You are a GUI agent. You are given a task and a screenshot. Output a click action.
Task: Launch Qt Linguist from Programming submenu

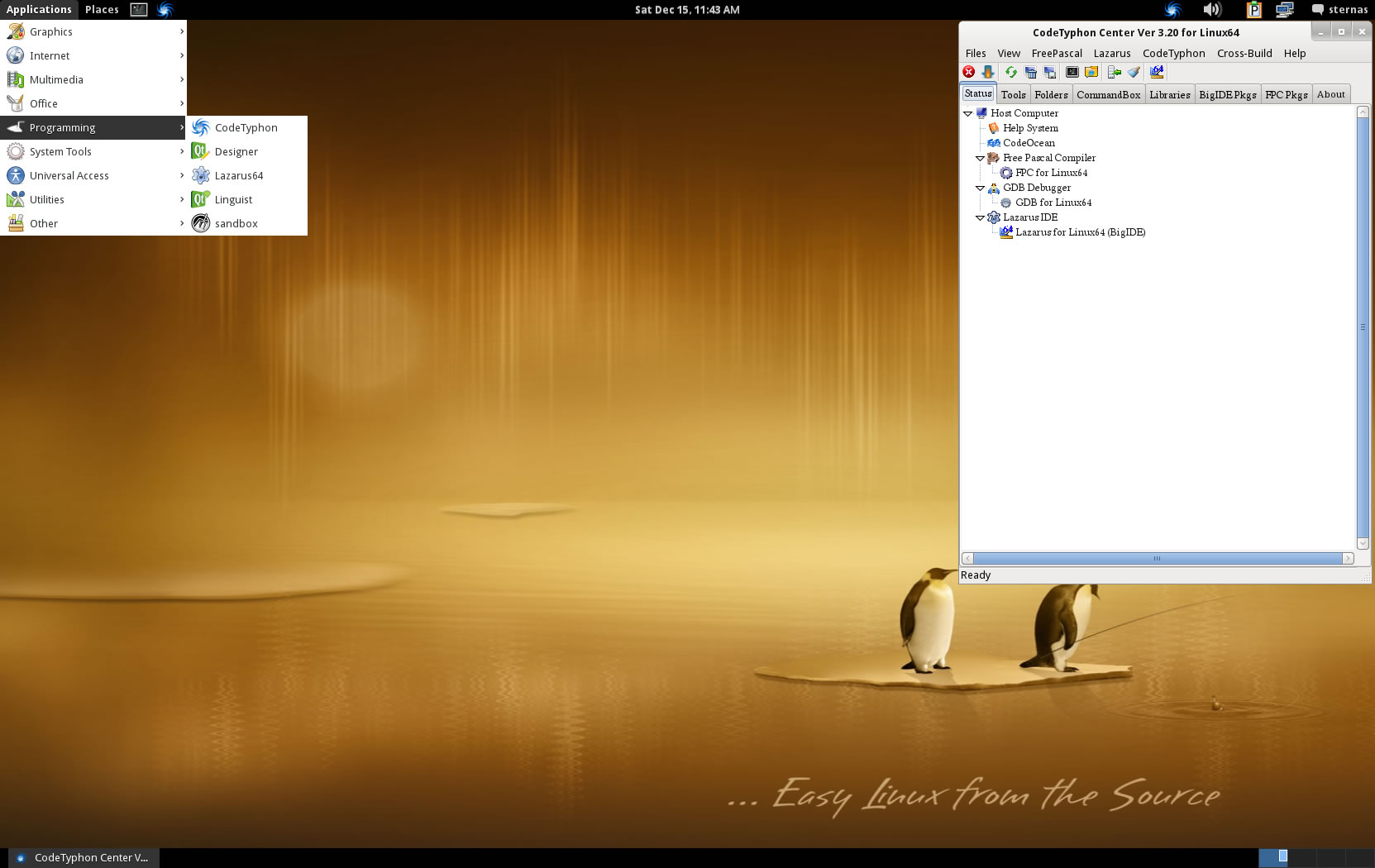[247, 199]
